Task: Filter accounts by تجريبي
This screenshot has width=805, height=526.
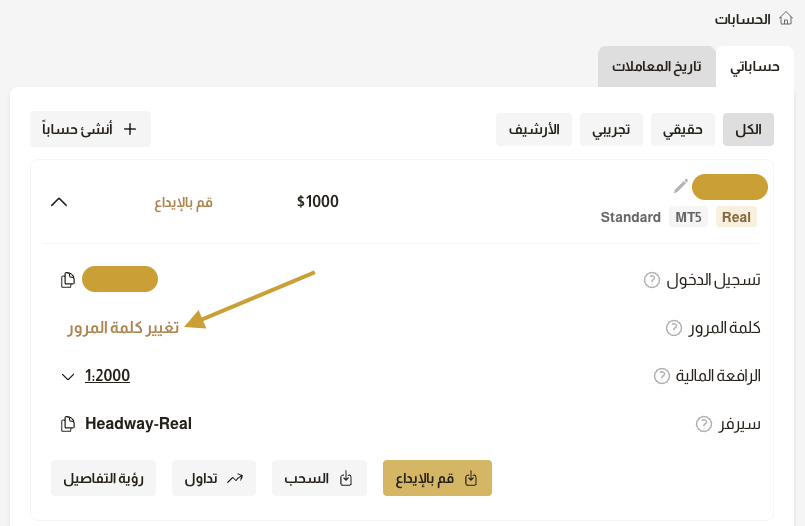Action: coord(610,129)
